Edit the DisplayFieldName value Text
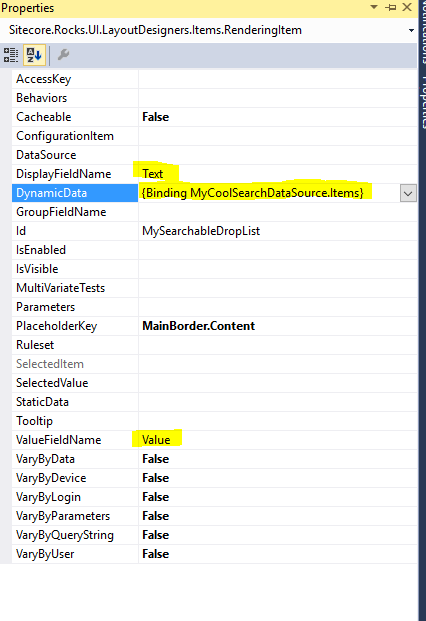 [153, 174]
